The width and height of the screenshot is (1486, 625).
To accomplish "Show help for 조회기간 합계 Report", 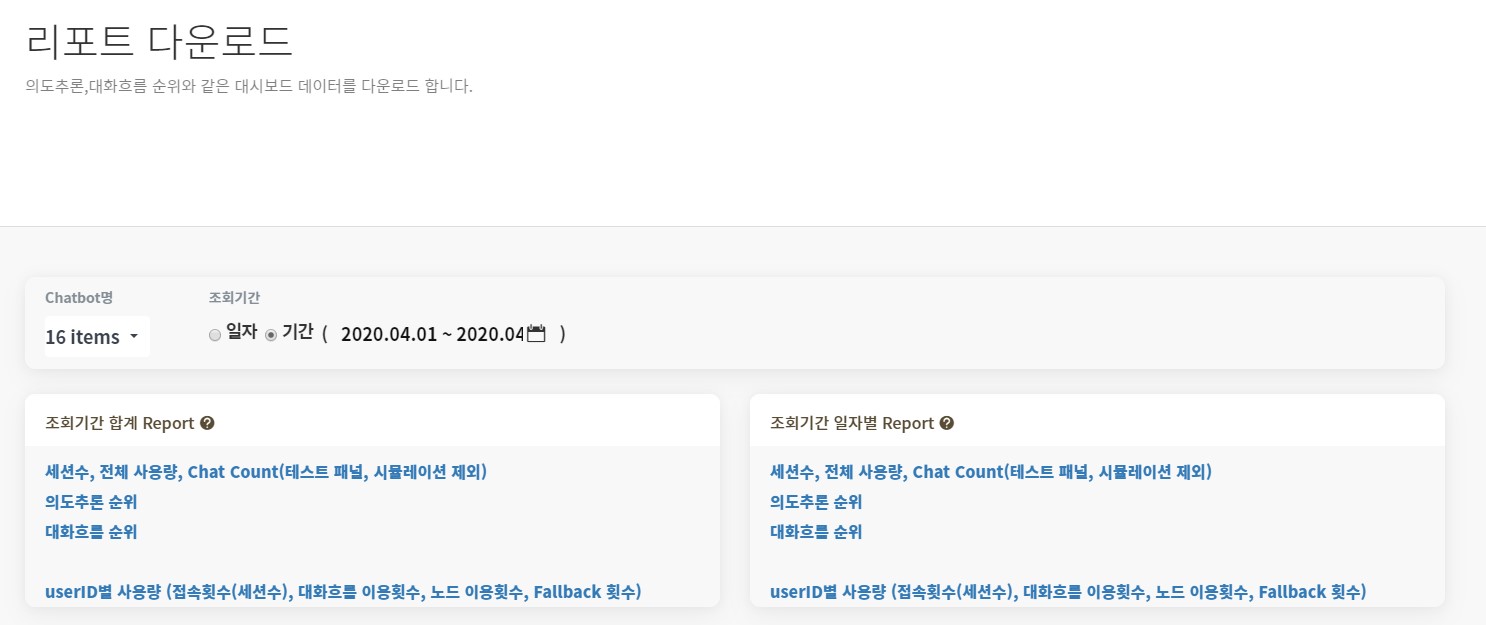I will click(x=207, y=423).
